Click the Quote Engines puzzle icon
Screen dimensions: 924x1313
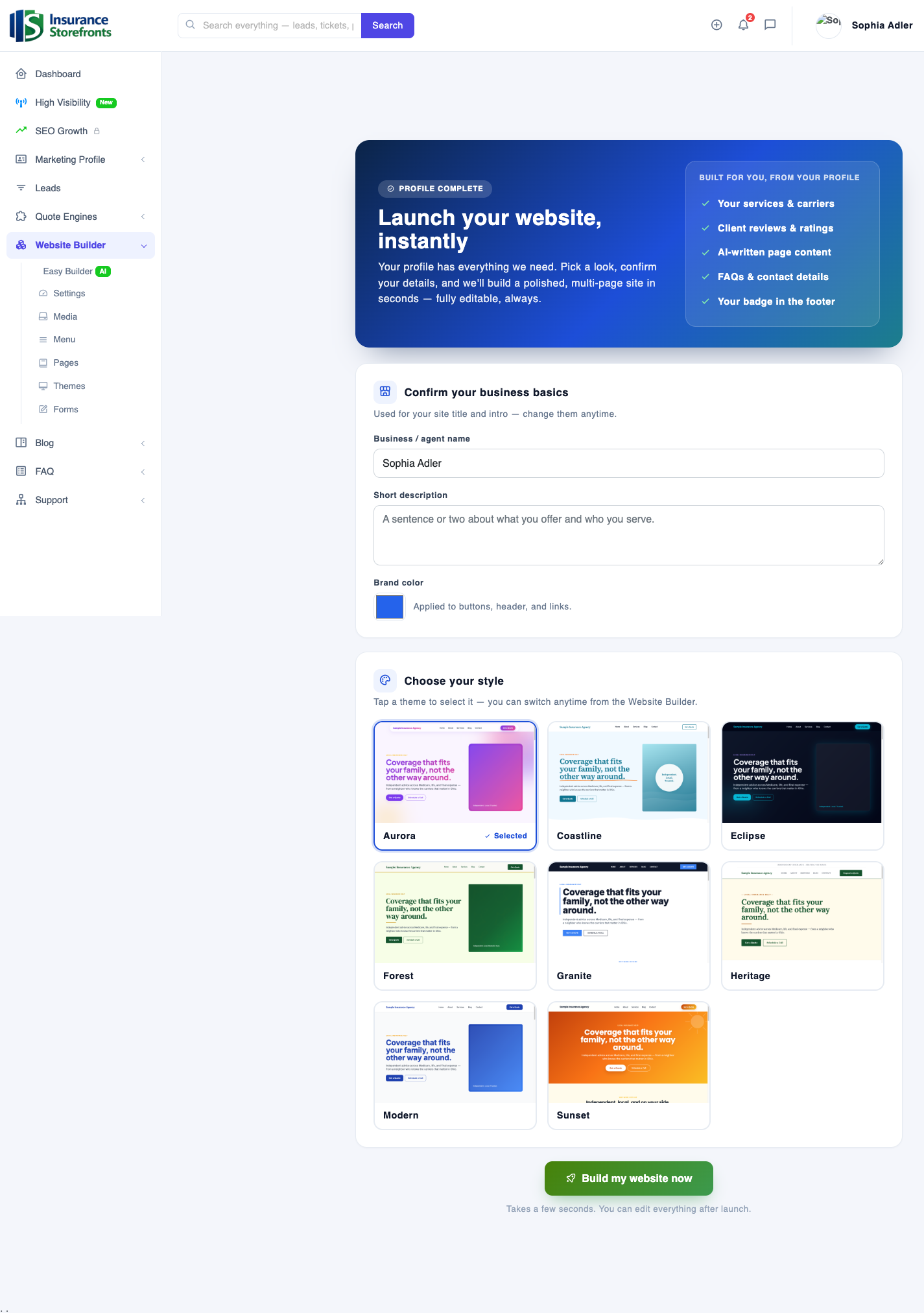coord(21,217)
